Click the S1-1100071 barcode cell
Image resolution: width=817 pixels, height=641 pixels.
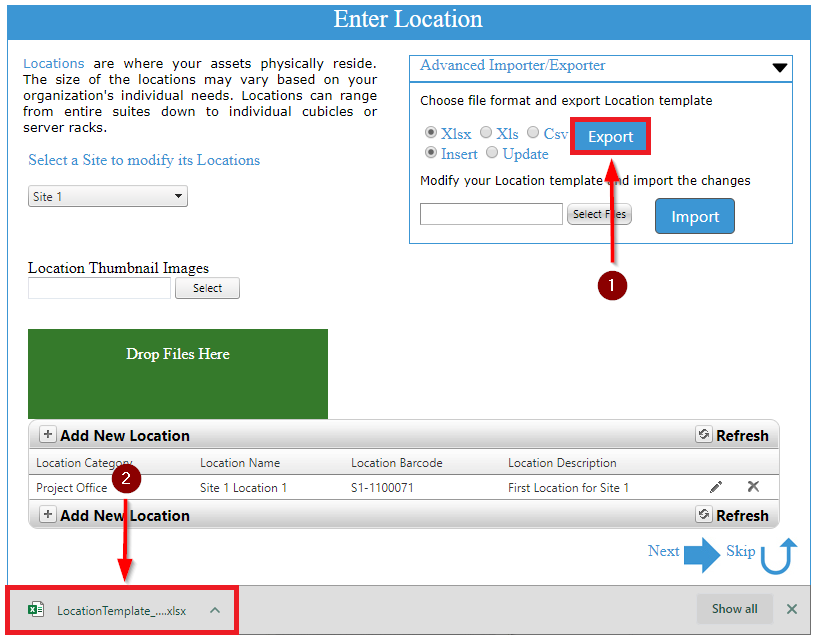[x=382, y=488]
